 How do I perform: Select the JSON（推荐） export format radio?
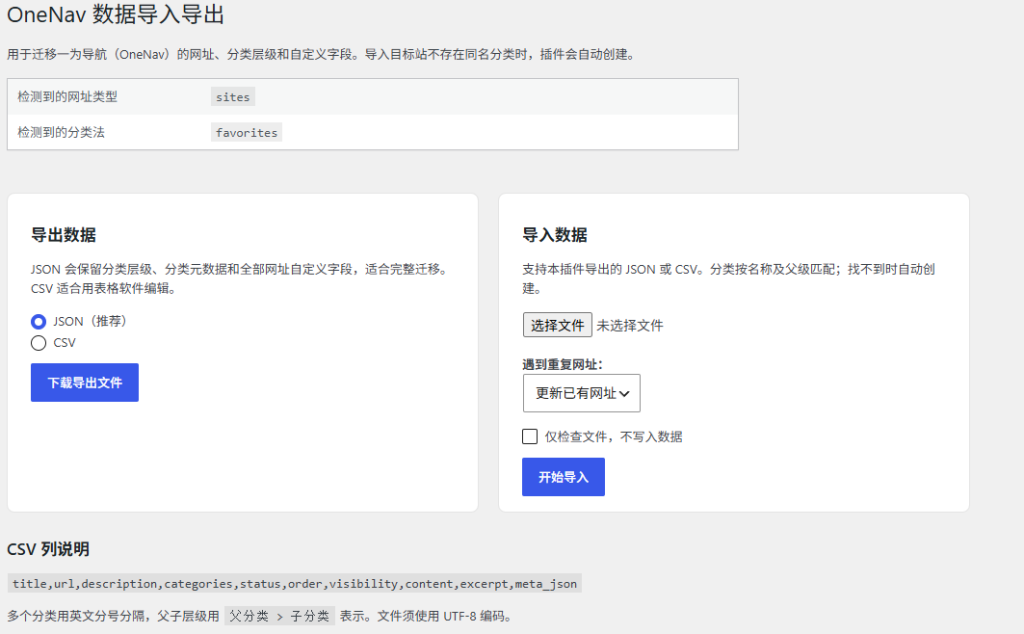click(x=39, y=321)
